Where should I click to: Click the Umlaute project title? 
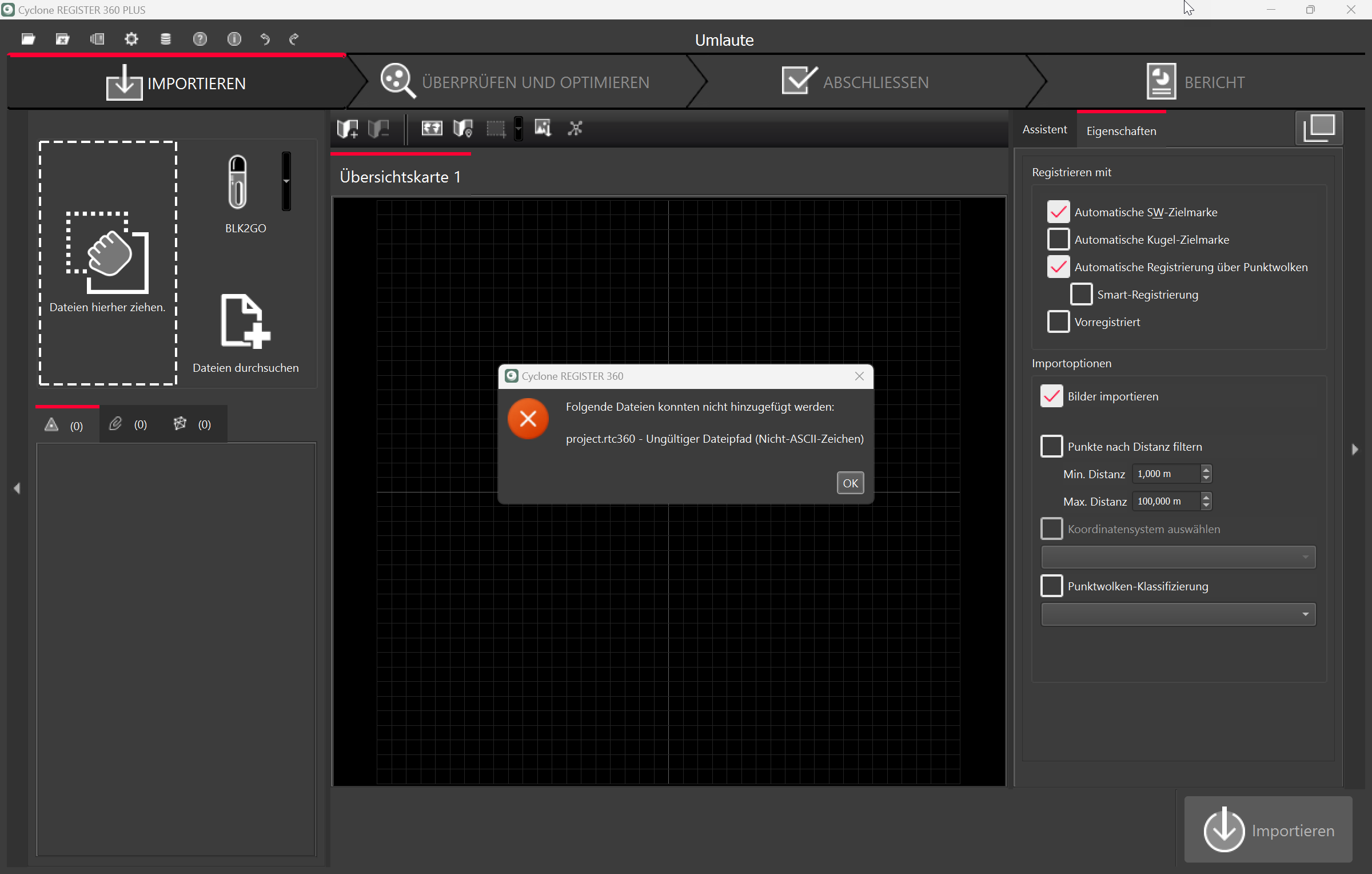(724, 40)
